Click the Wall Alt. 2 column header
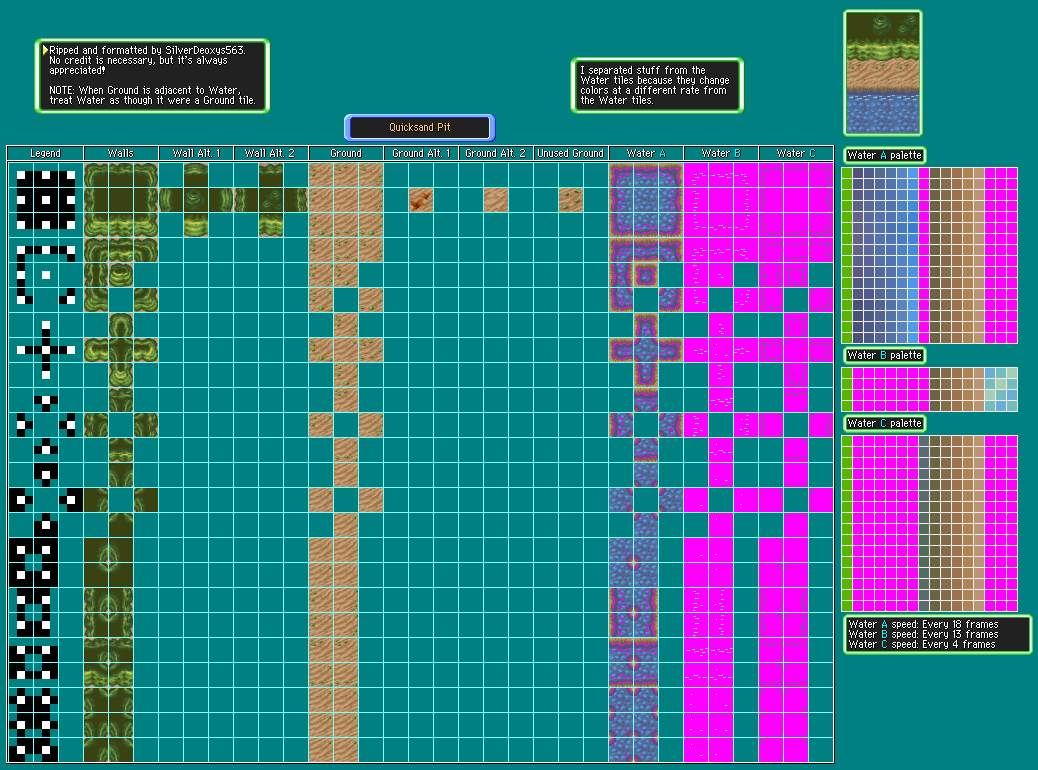Viewport: 1038px width, 770px height. click(271, 153)
